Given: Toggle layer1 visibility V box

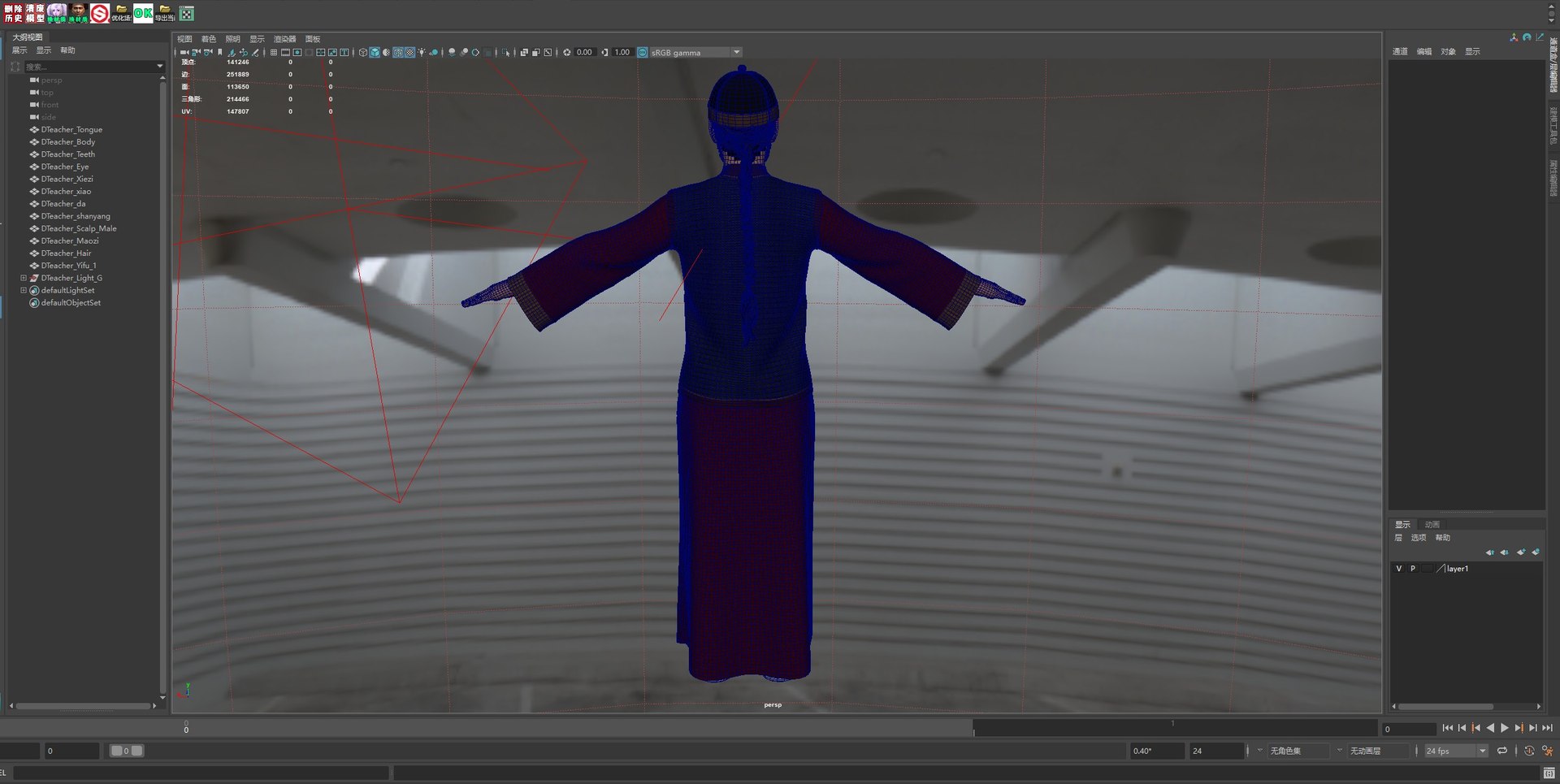Looking at the screenshot, I should pyautogui.click(x=1398, y=569).
